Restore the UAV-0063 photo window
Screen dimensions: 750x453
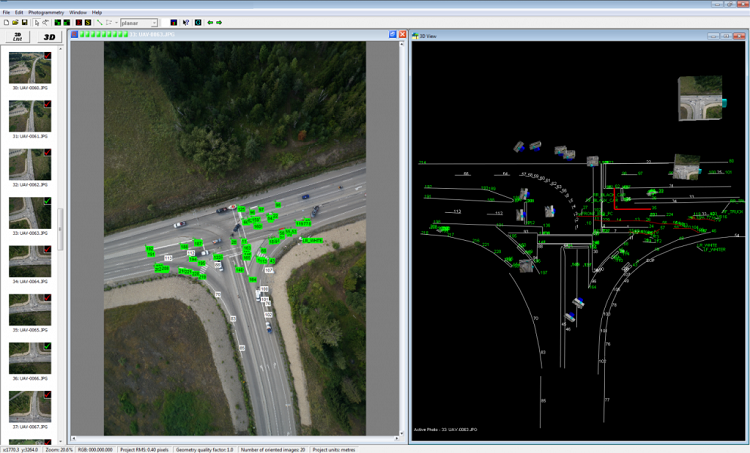[x=393, y=34]
